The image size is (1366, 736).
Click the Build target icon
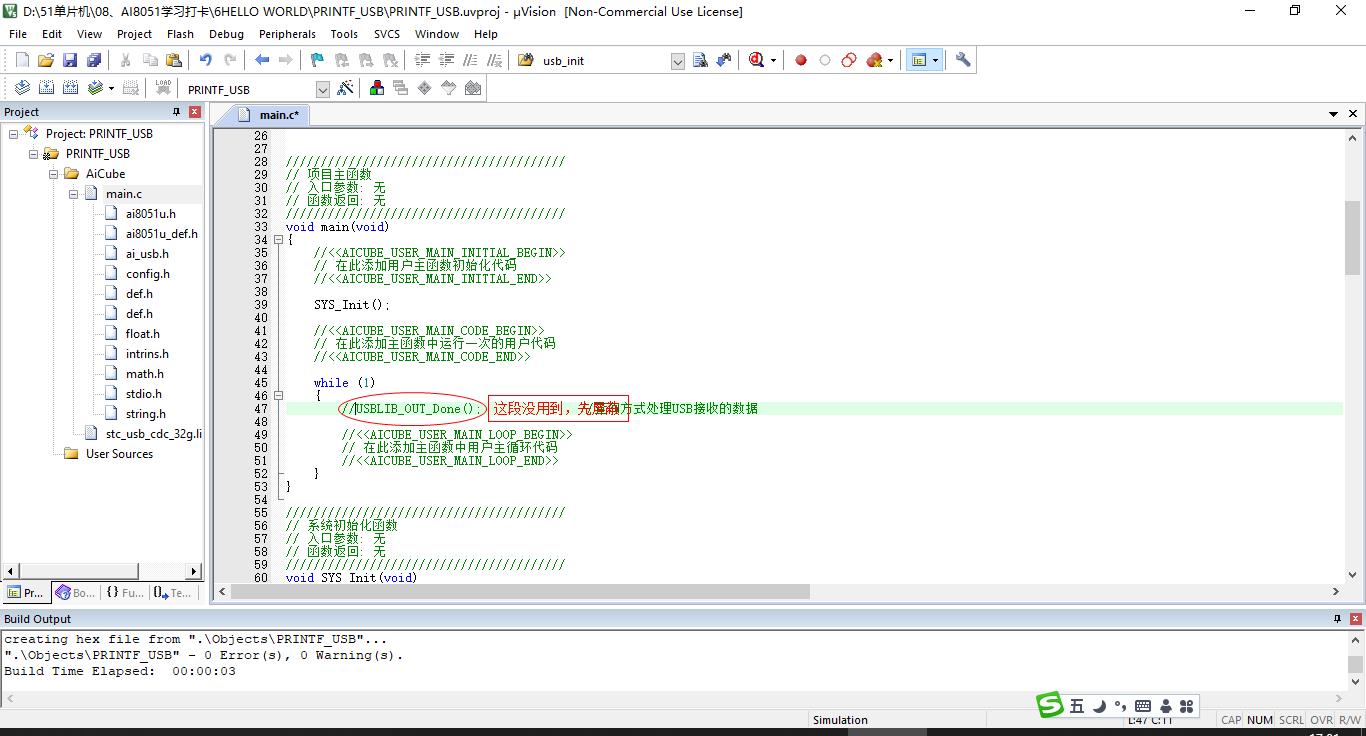click(x=47, y=89)
